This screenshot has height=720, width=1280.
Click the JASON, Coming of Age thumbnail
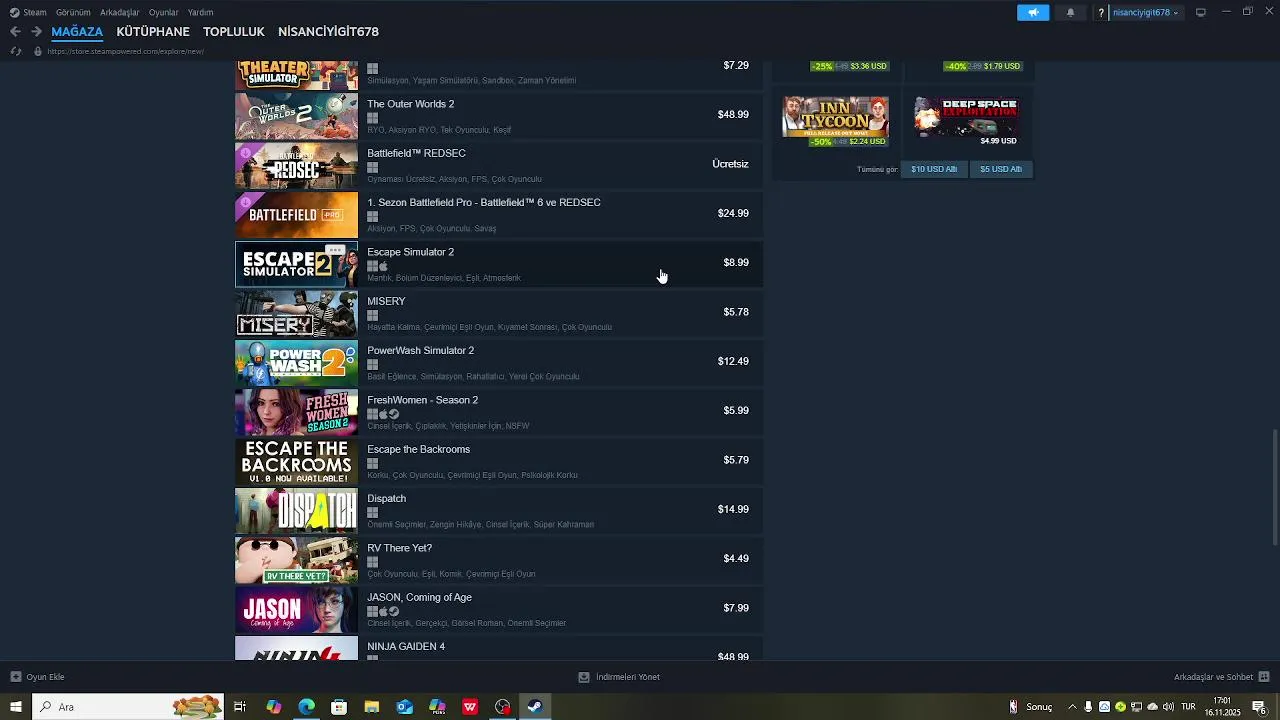(x=296, y=608)
